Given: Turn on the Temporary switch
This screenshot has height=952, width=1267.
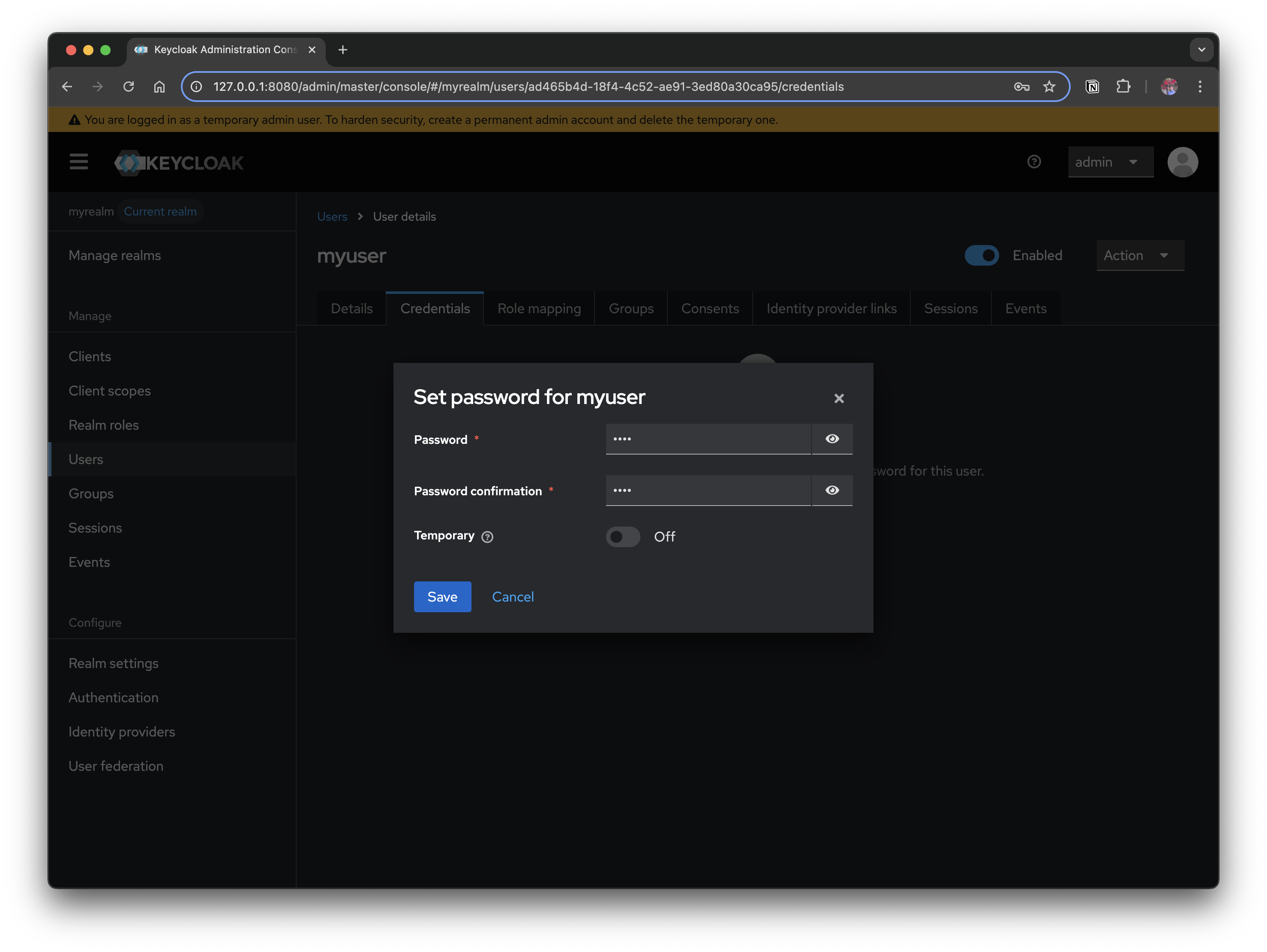Looking at the screenshot, I should pos(623,536).
